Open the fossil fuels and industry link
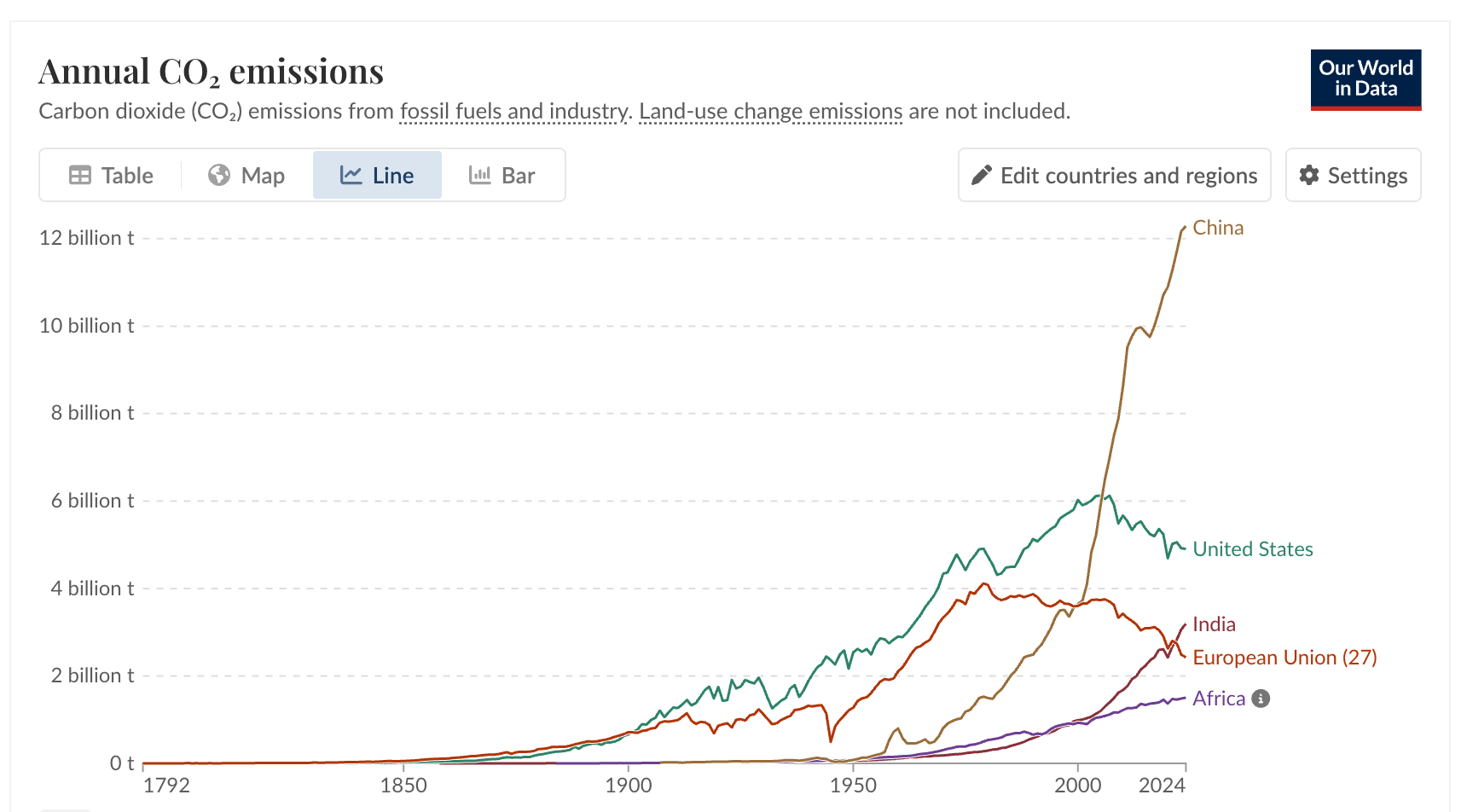The image size is (1467, 812). point(513,112)
